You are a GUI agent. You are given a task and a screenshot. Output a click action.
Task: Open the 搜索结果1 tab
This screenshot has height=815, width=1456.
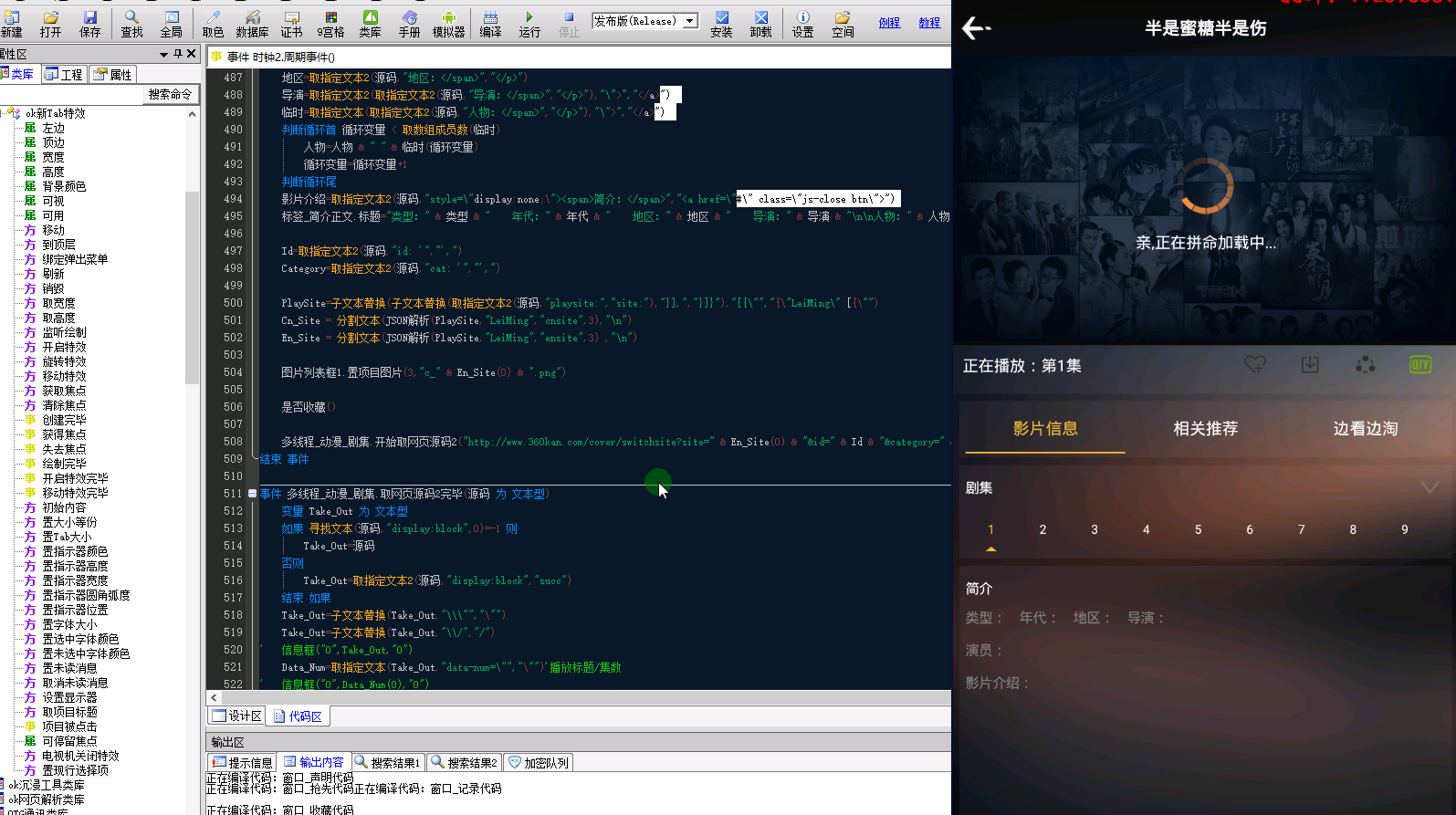pos(388,763)
